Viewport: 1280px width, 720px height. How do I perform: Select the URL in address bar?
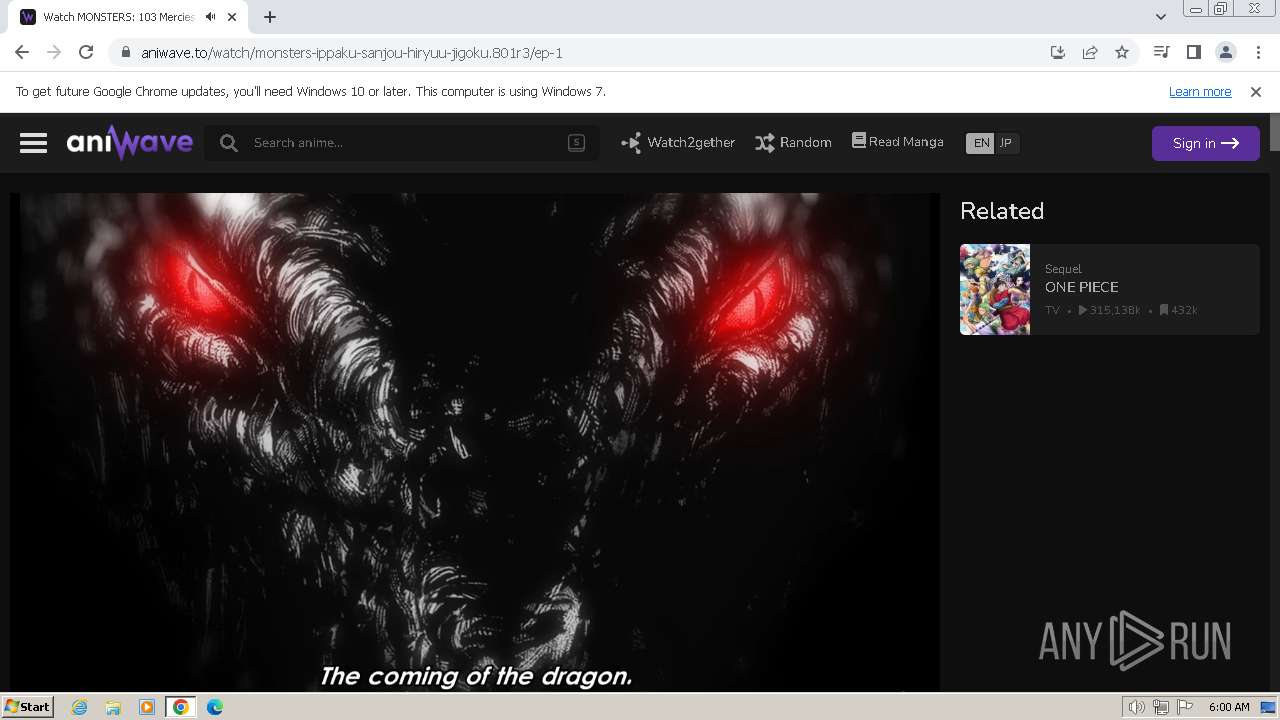click(352, 53)
